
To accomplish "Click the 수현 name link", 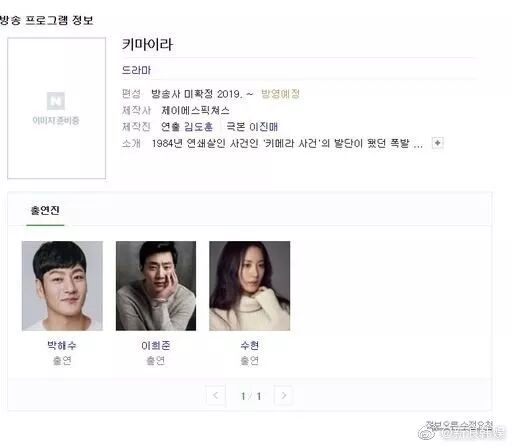I will [250, 345].
